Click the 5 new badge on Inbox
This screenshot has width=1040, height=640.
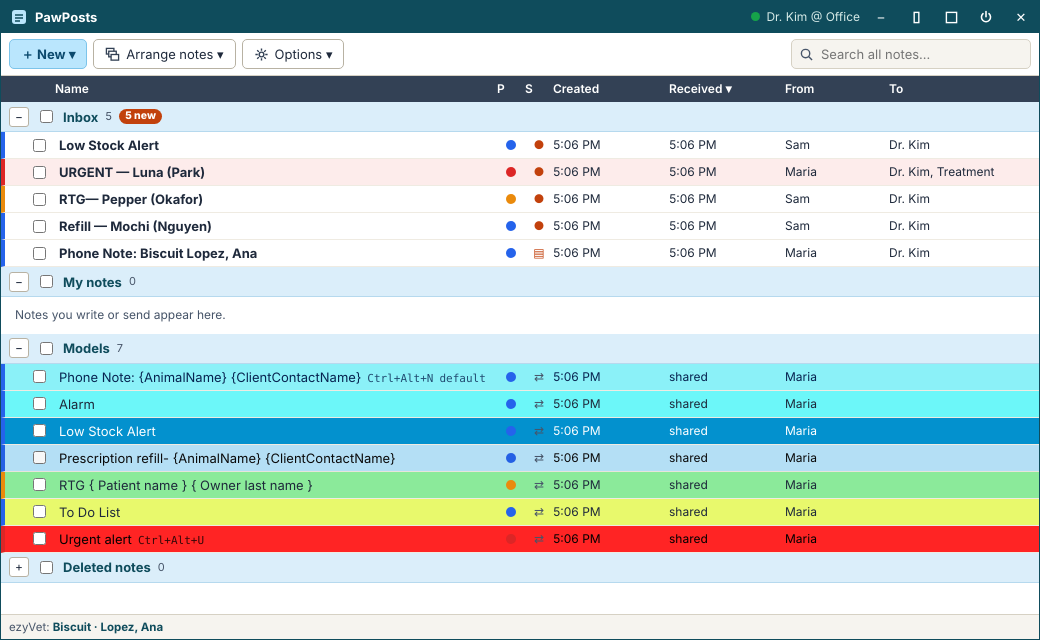[x=140, y=116]
